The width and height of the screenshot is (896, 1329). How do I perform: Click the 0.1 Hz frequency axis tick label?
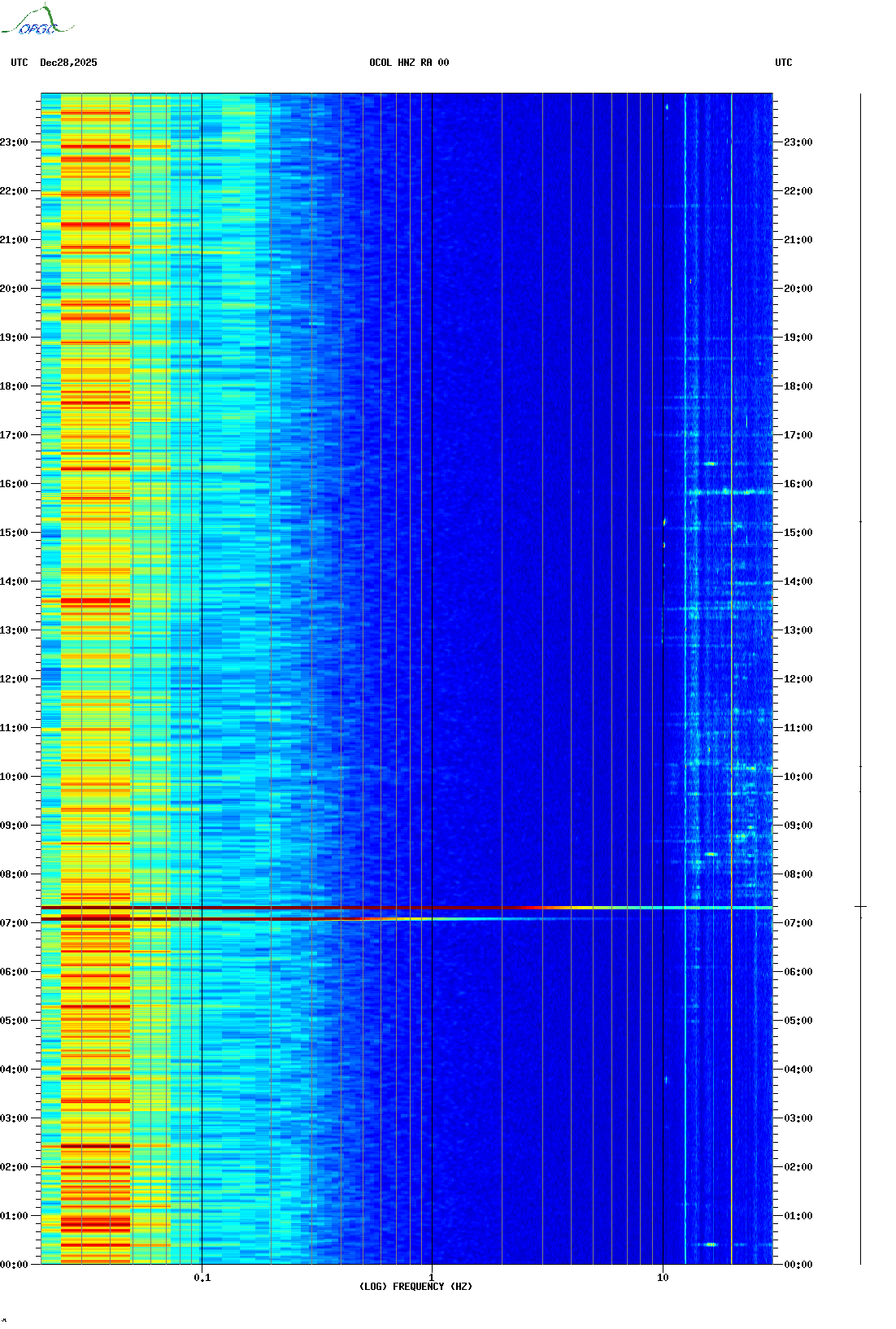pos(202,1277)
